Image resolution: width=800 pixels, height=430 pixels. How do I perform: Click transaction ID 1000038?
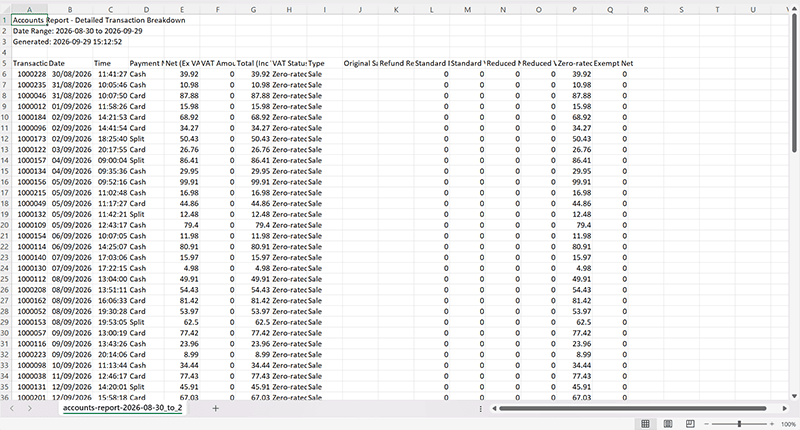[29, 376]
